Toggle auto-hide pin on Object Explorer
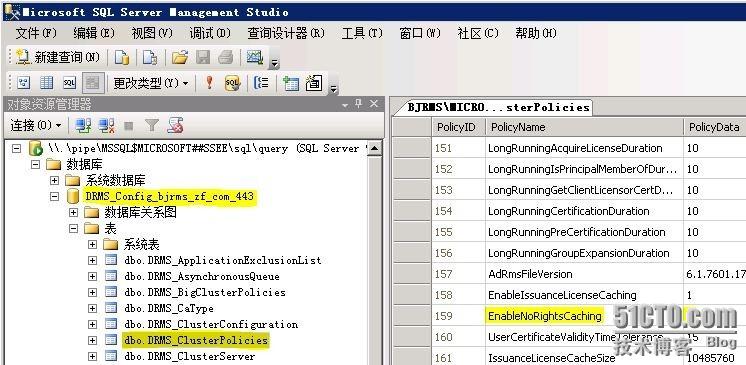746x365 pixels. point(359,103)
